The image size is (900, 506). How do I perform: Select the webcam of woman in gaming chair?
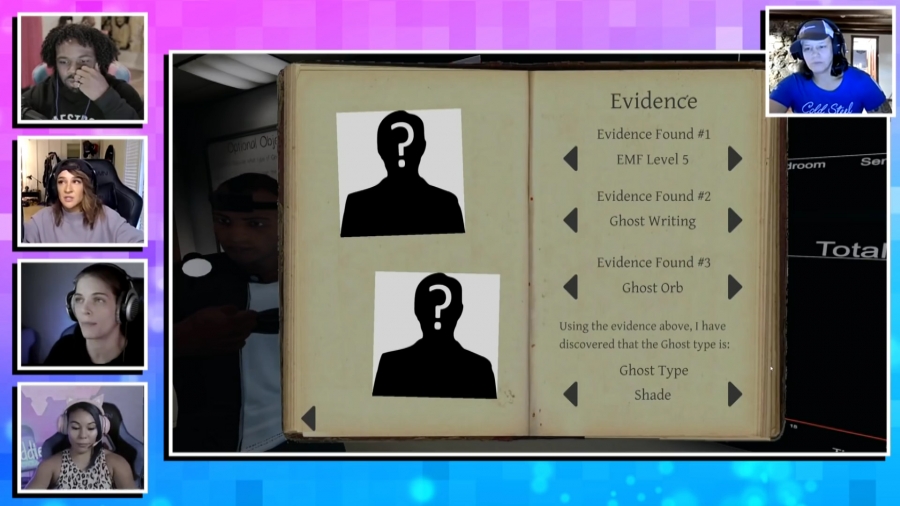(82, 191)
